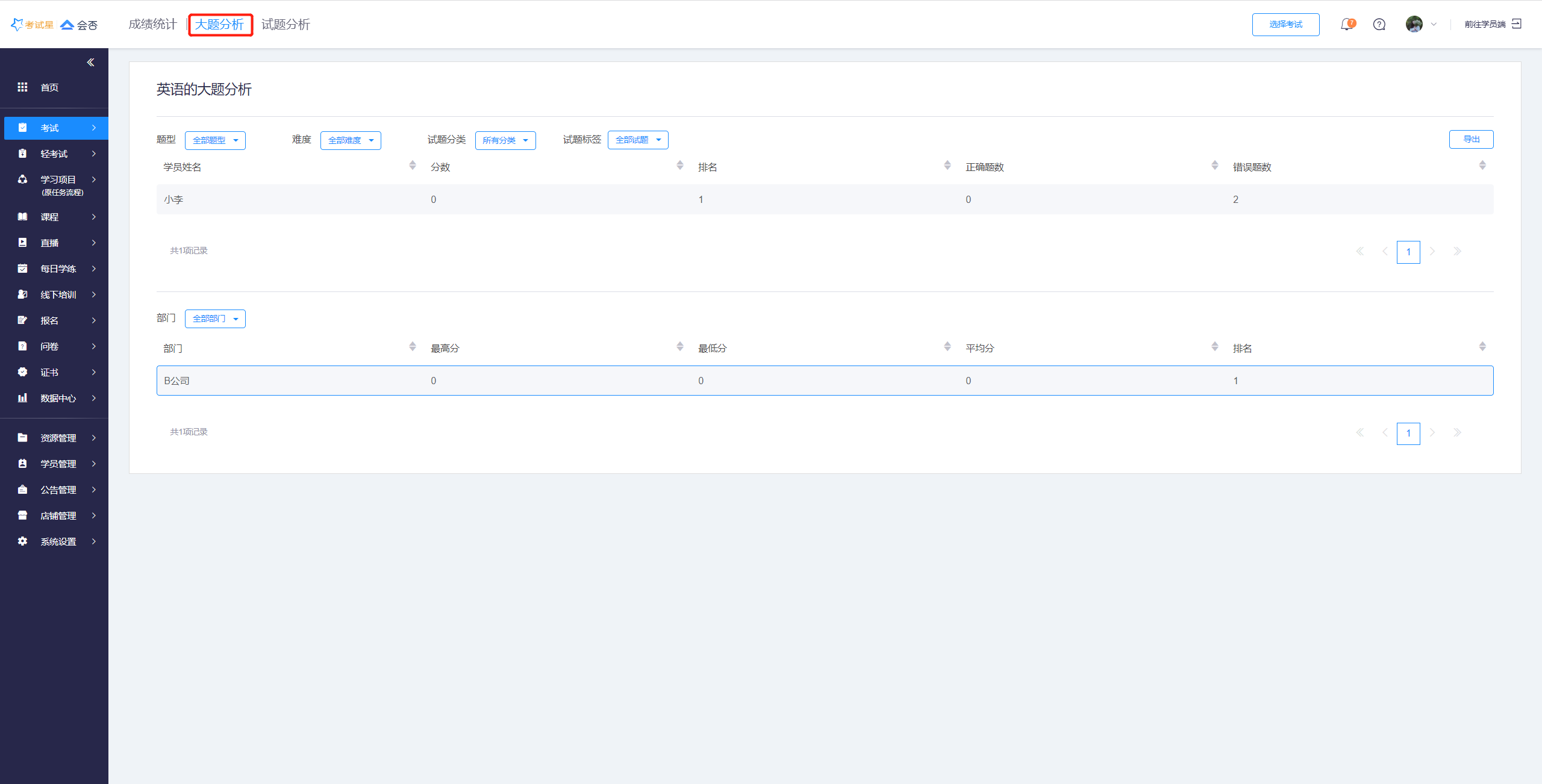This screenshot has width=1542, height=784.
Task: Open the 全部部门 dropdown filter
Action: [215, 319]
